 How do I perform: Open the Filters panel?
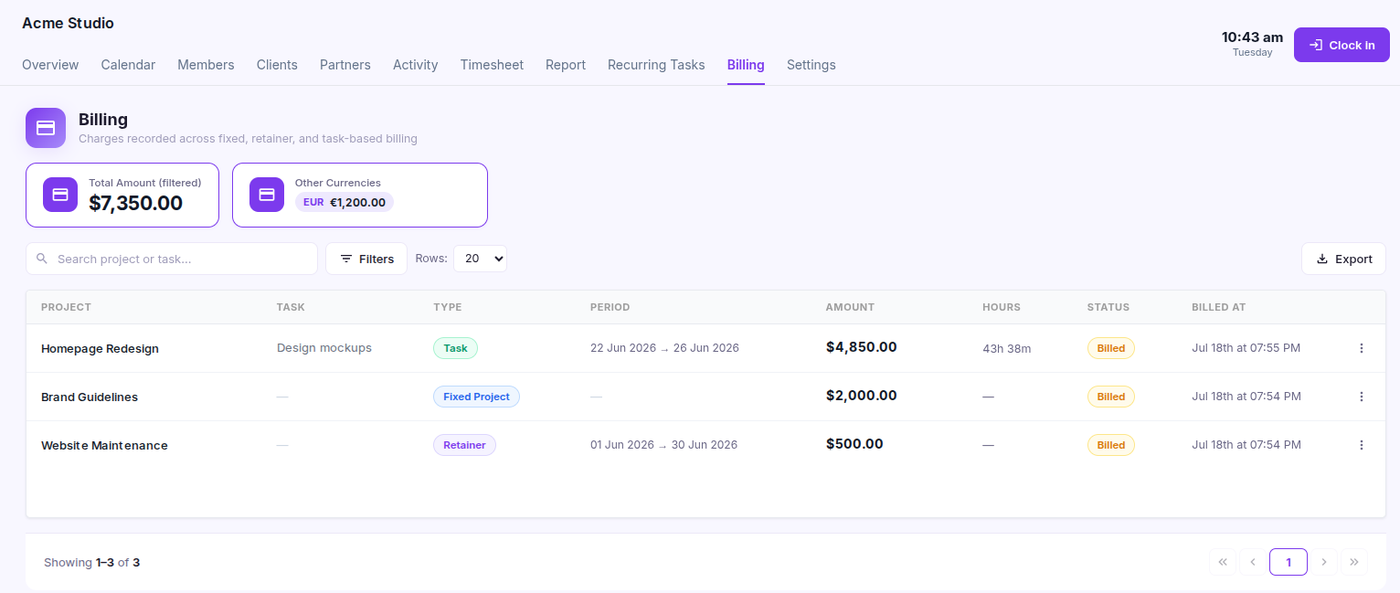(366, 259)
